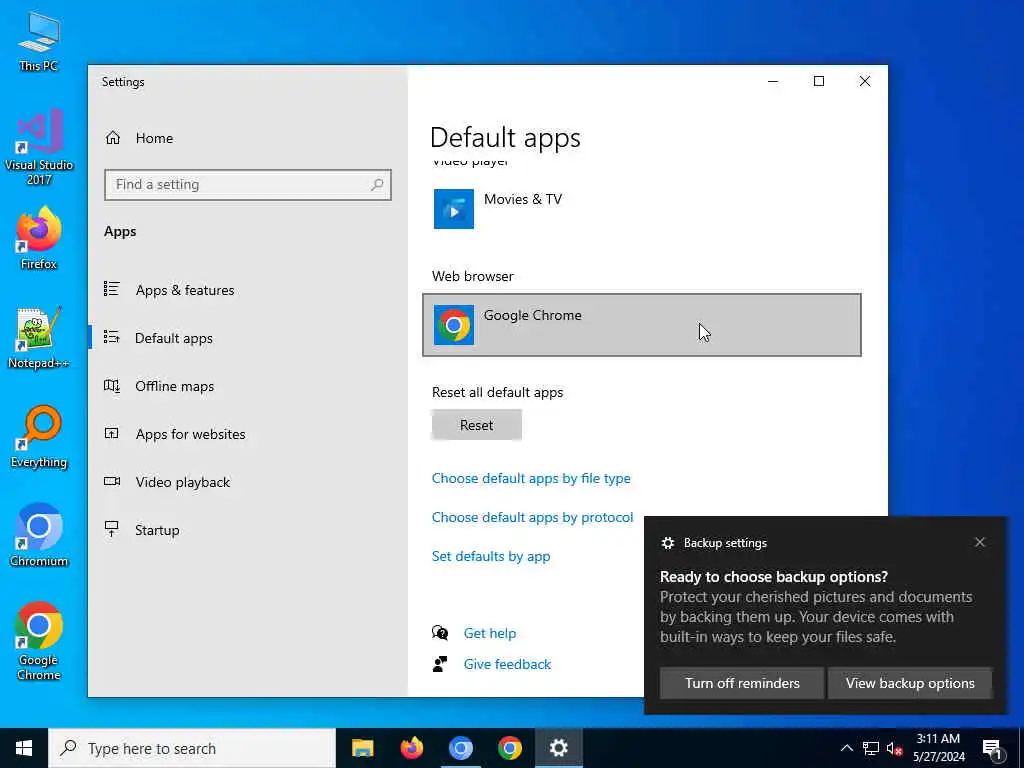The height and width of the screenshot is (768, 1024).
Task: Click the search magnifier in Find a setting
Action: (377, 185)
